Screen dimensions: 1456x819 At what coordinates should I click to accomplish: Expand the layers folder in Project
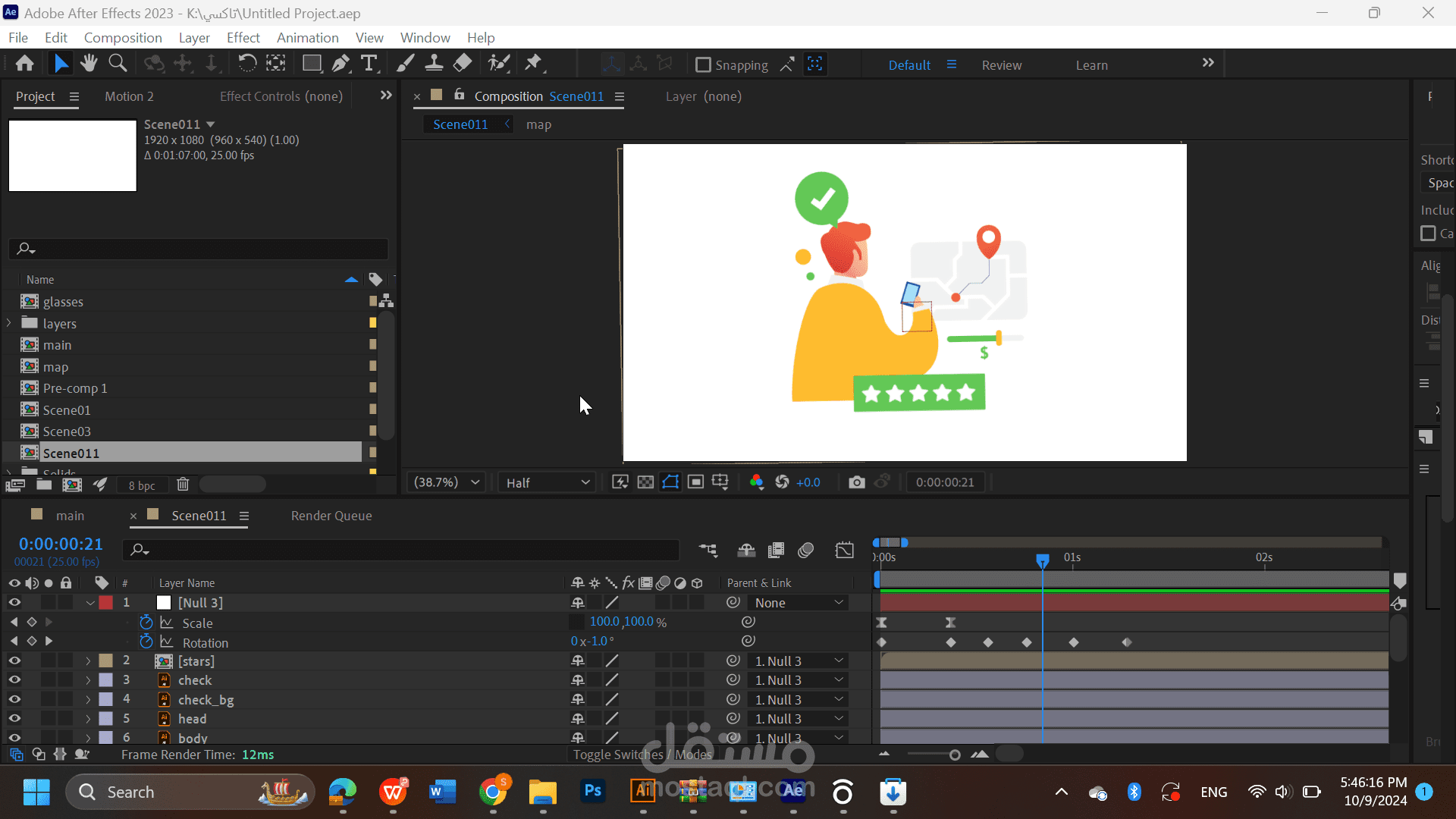coord(9,324)
